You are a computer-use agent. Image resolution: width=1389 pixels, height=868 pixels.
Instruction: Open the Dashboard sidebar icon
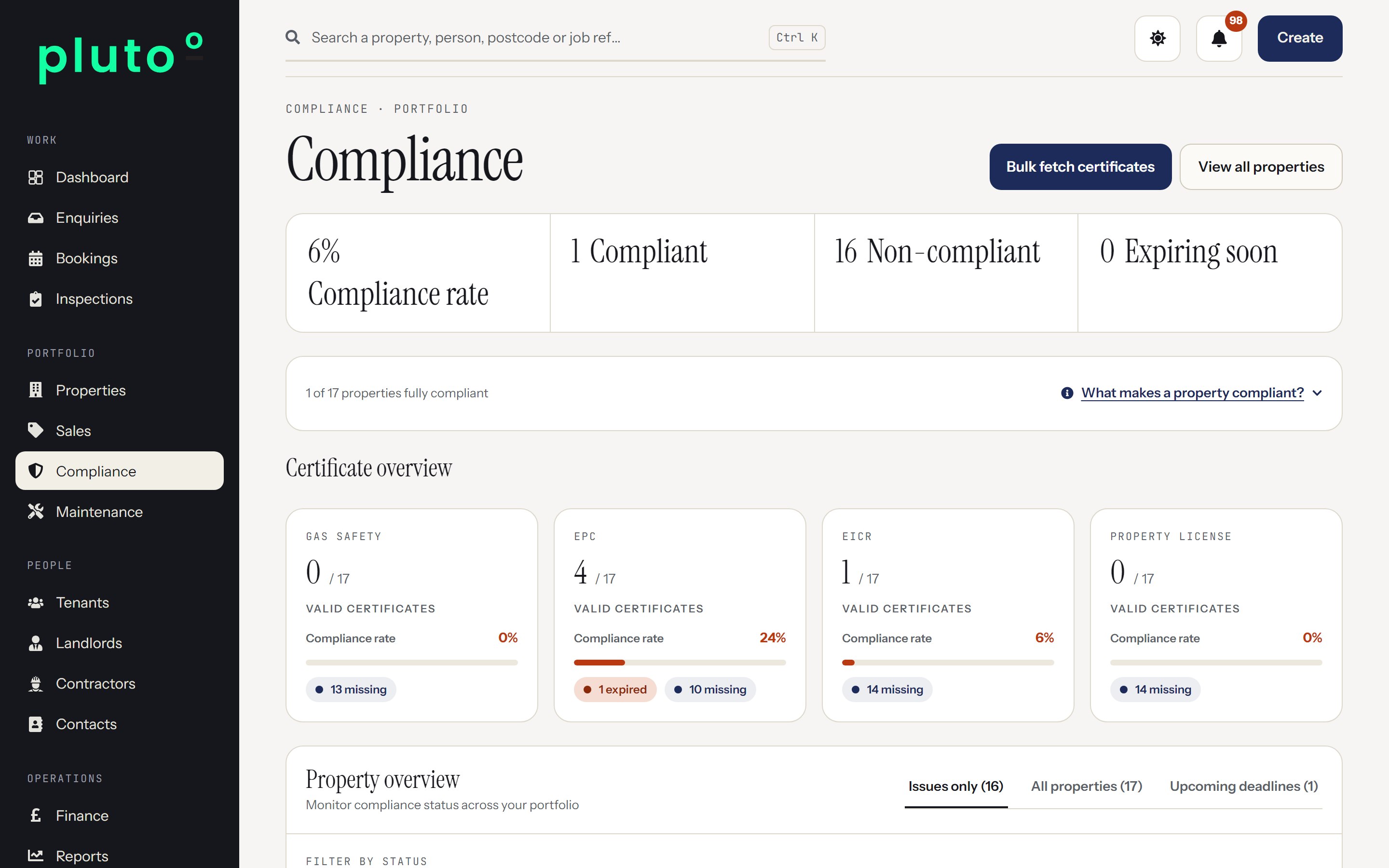[36, 177]
